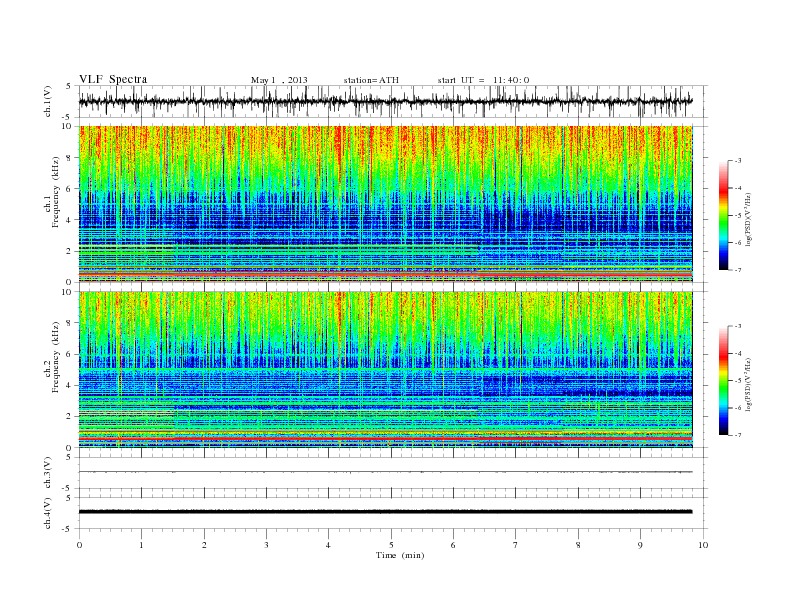Click time axis tick label "4"

pyautogui.click(x=328, y=545)
